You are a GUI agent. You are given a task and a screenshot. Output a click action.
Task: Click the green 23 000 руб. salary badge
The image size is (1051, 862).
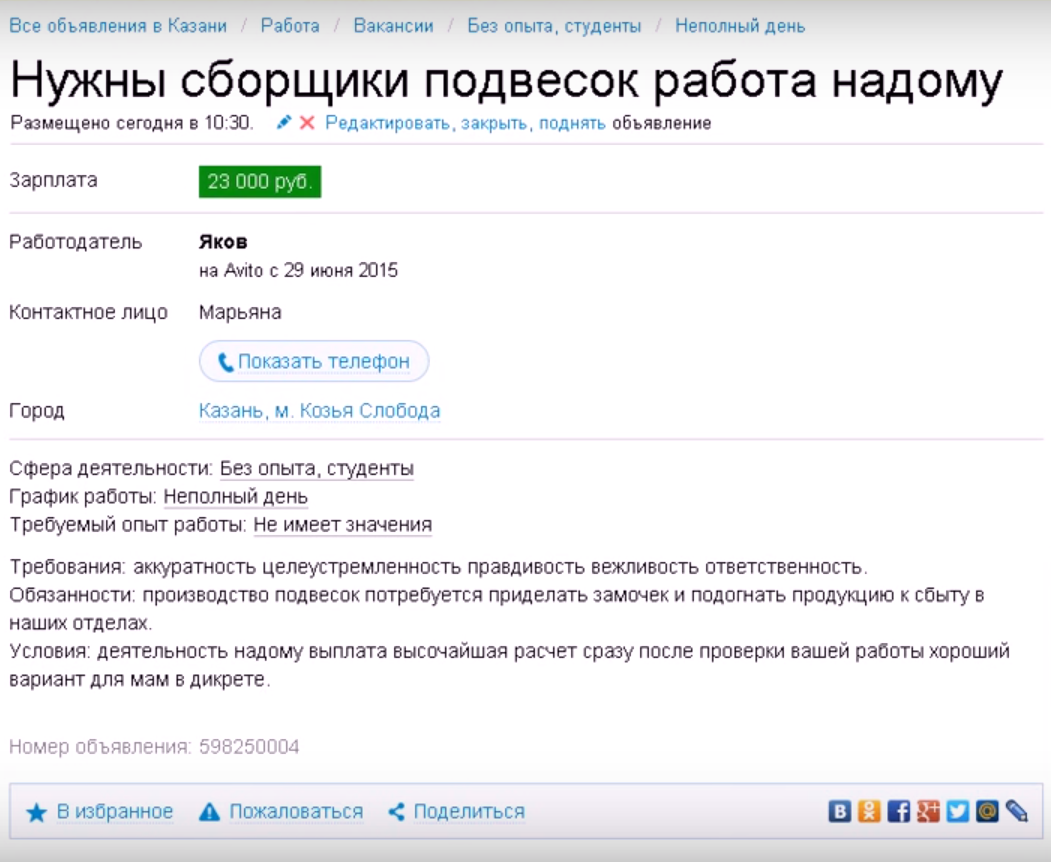[x=260, y=182]
